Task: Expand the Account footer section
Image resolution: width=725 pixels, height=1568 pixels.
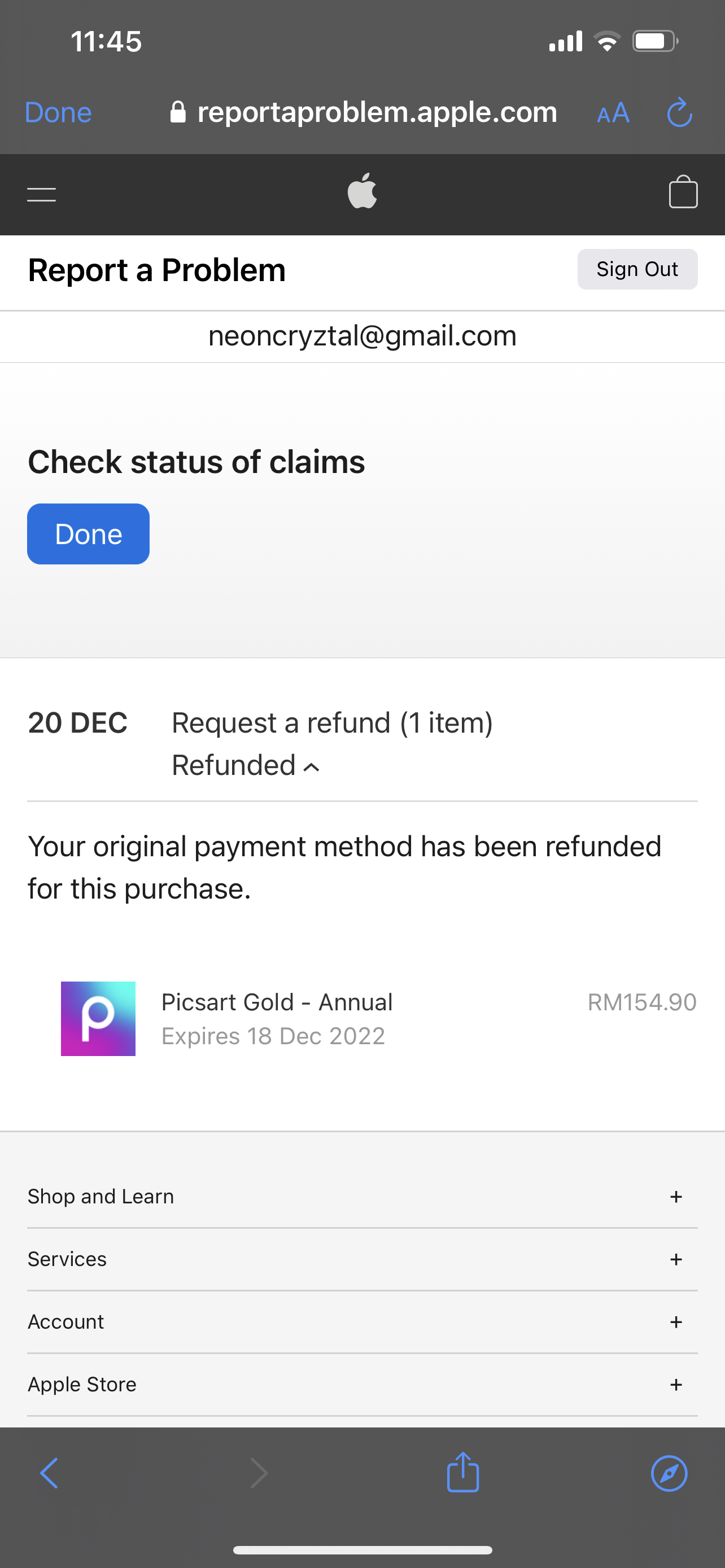Action: [676, 1322]
